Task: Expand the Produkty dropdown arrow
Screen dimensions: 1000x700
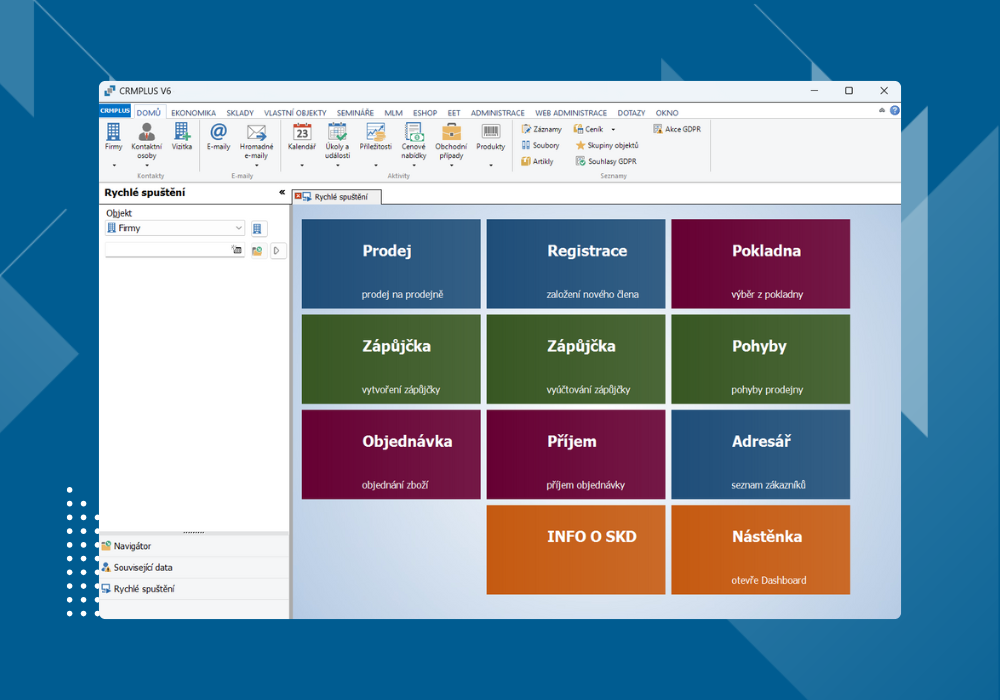Action: click(x=490, y=166)
